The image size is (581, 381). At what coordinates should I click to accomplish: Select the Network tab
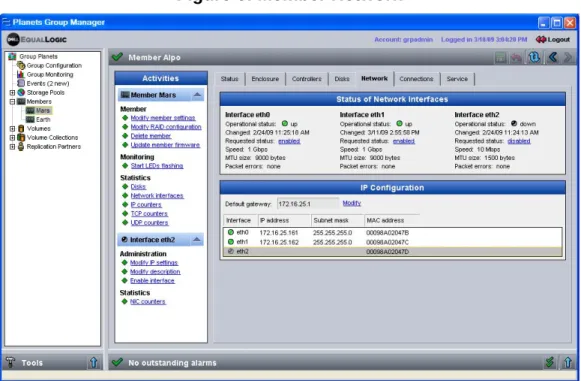tap(374, 79)
